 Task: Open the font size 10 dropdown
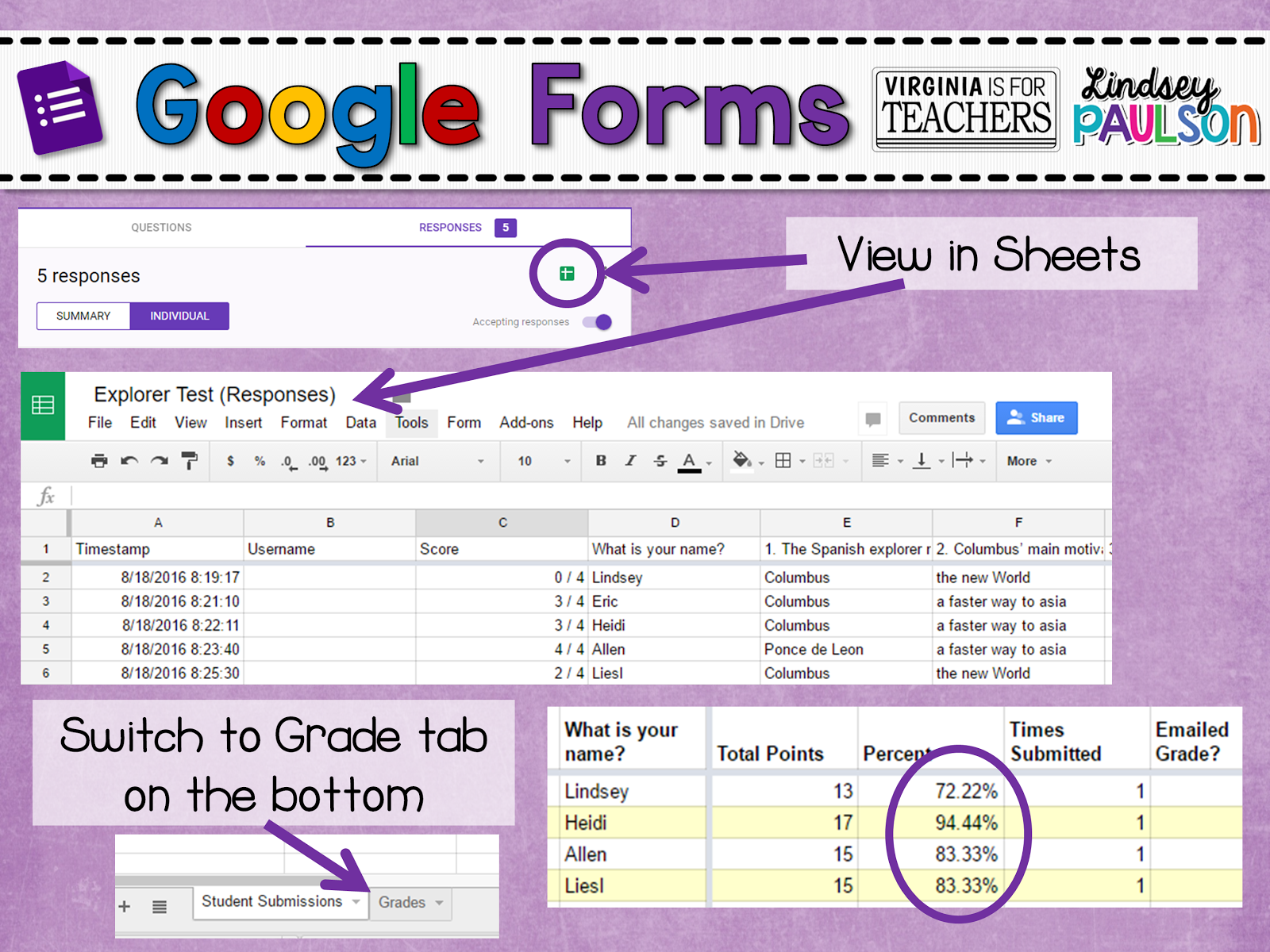tap(544, 461)
